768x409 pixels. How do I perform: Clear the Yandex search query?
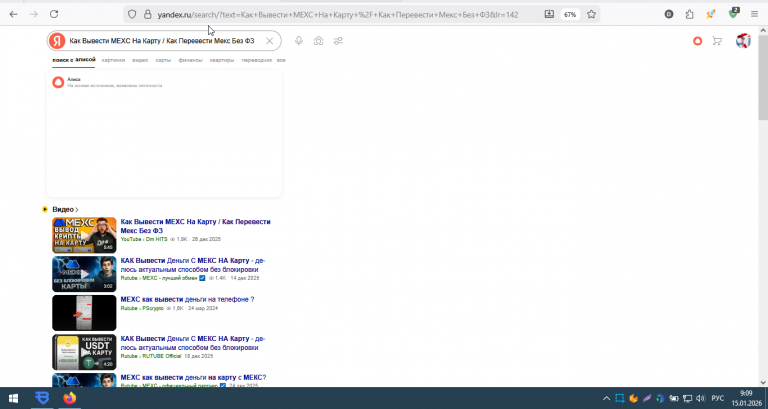[x=269, y=41]
